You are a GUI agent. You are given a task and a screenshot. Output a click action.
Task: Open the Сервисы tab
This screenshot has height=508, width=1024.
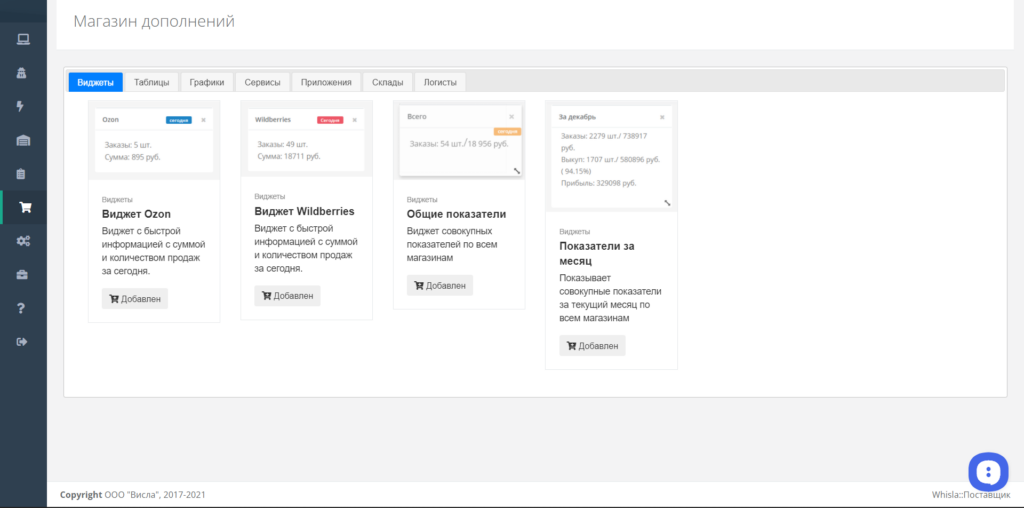tap(263, 82)
